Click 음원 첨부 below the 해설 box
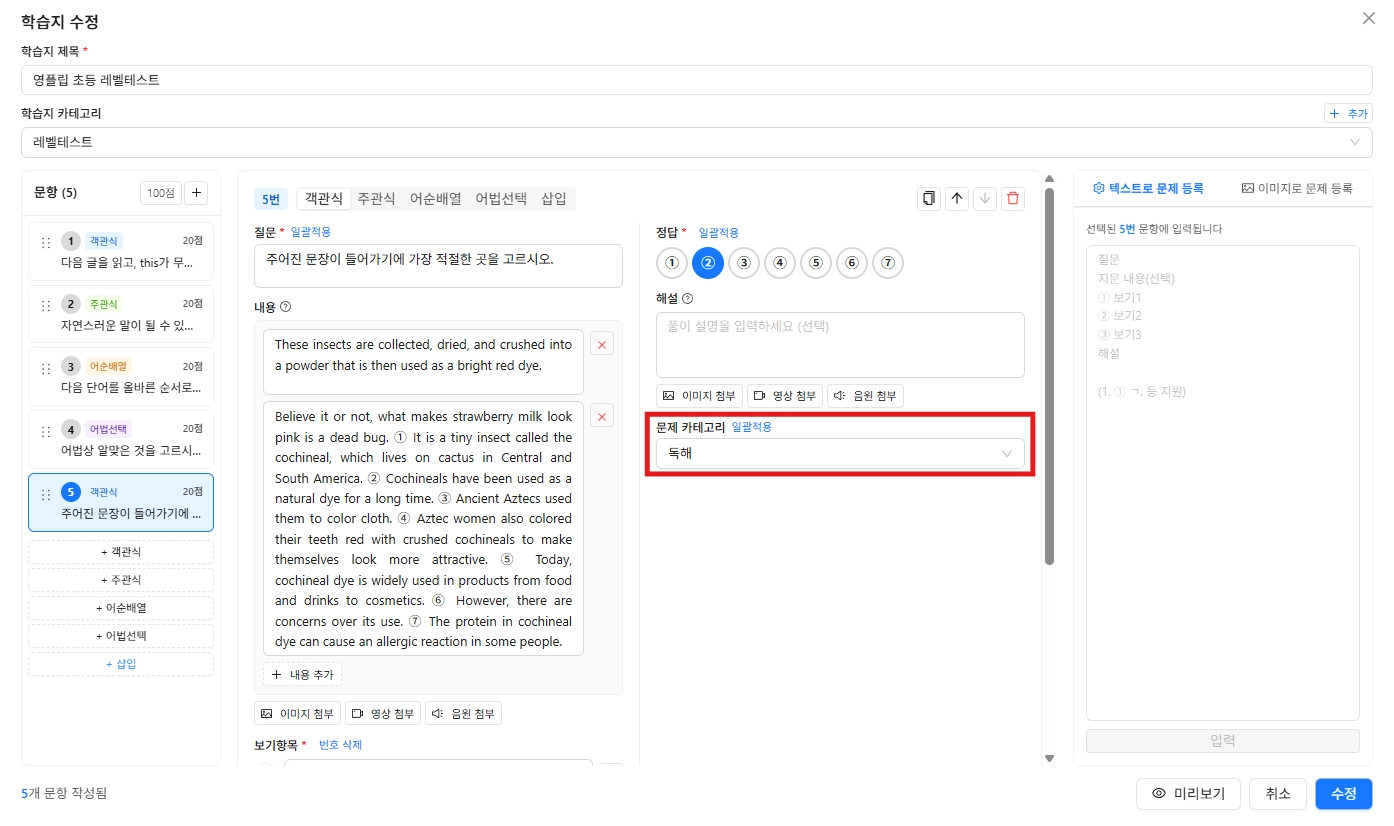 point(865,396)
